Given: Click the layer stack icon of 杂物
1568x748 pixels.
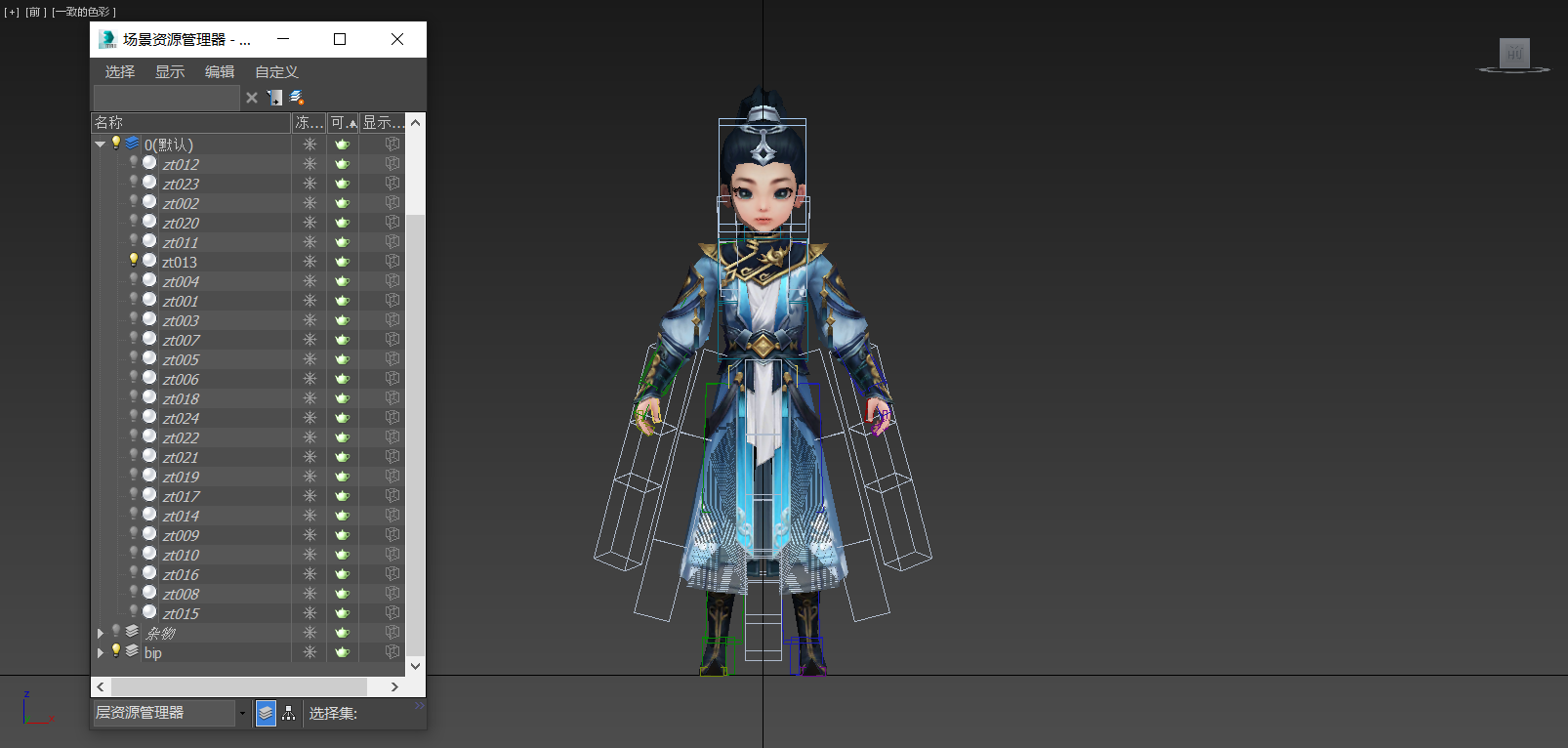Looking at the screenshot, I should coord(132,632).
